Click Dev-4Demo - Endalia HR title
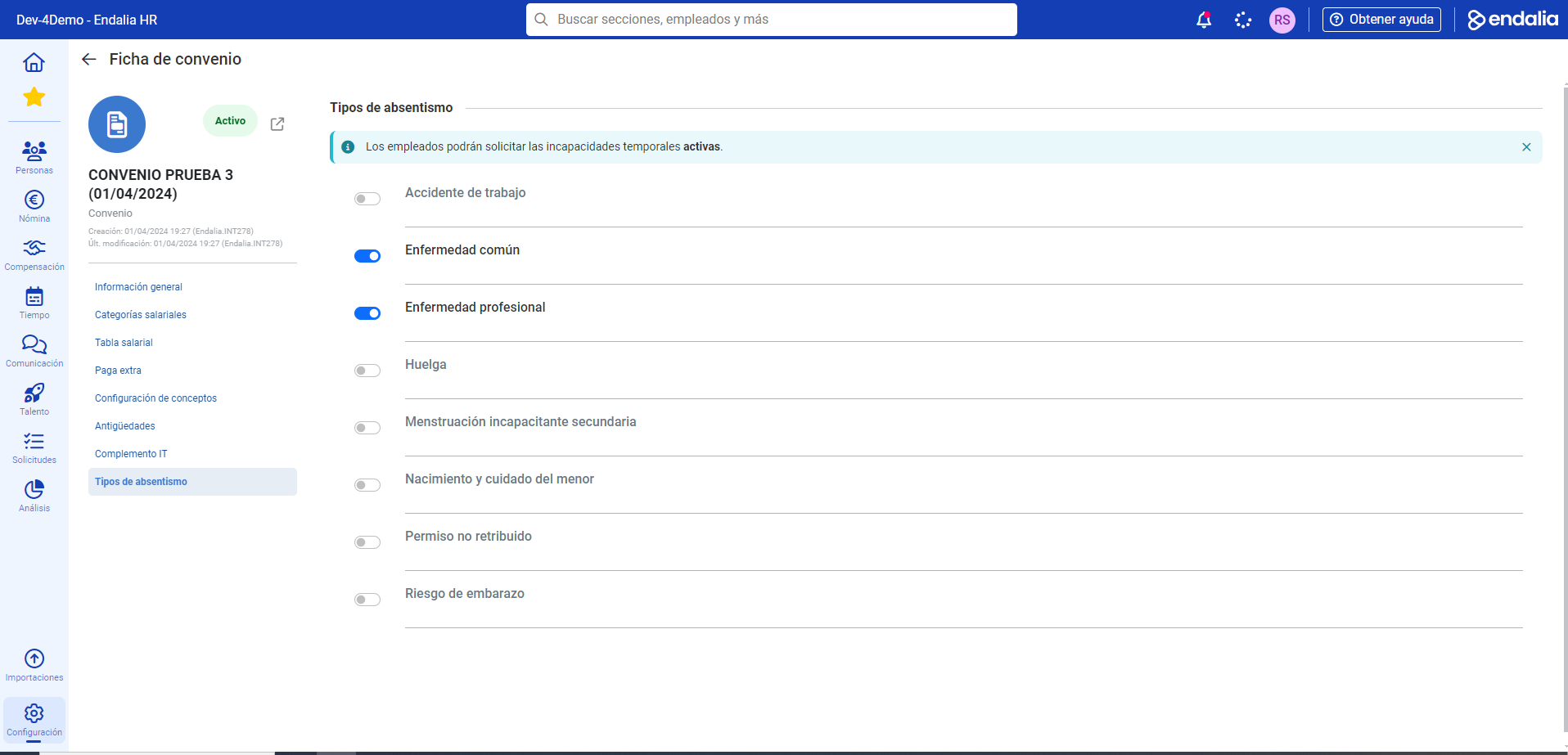The width and height of the screenshot is (1568, 755). pos(87,20)
